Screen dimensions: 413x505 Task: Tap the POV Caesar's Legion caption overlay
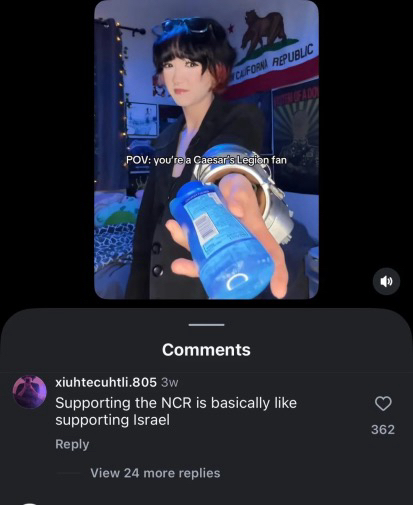[x=206, y=160]
